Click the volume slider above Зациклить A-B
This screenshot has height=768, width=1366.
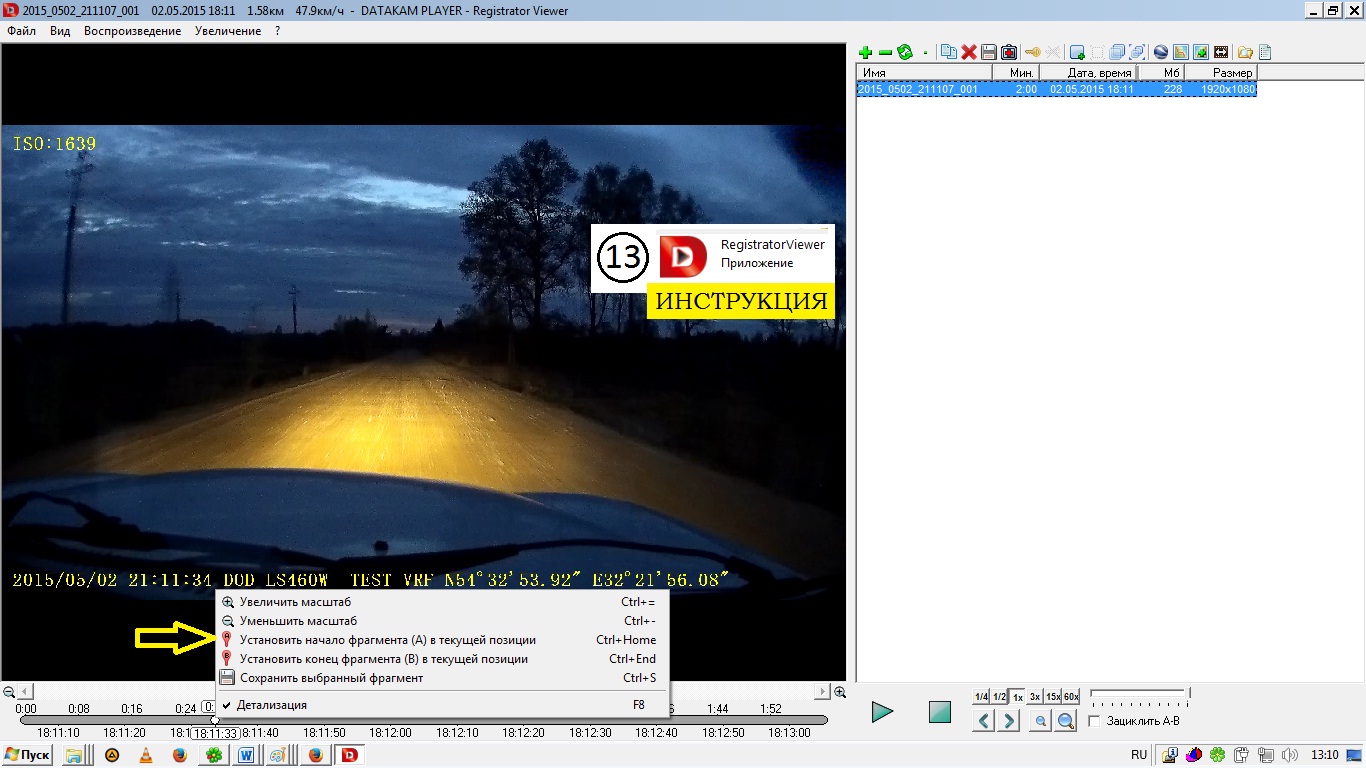[1138, 694]
